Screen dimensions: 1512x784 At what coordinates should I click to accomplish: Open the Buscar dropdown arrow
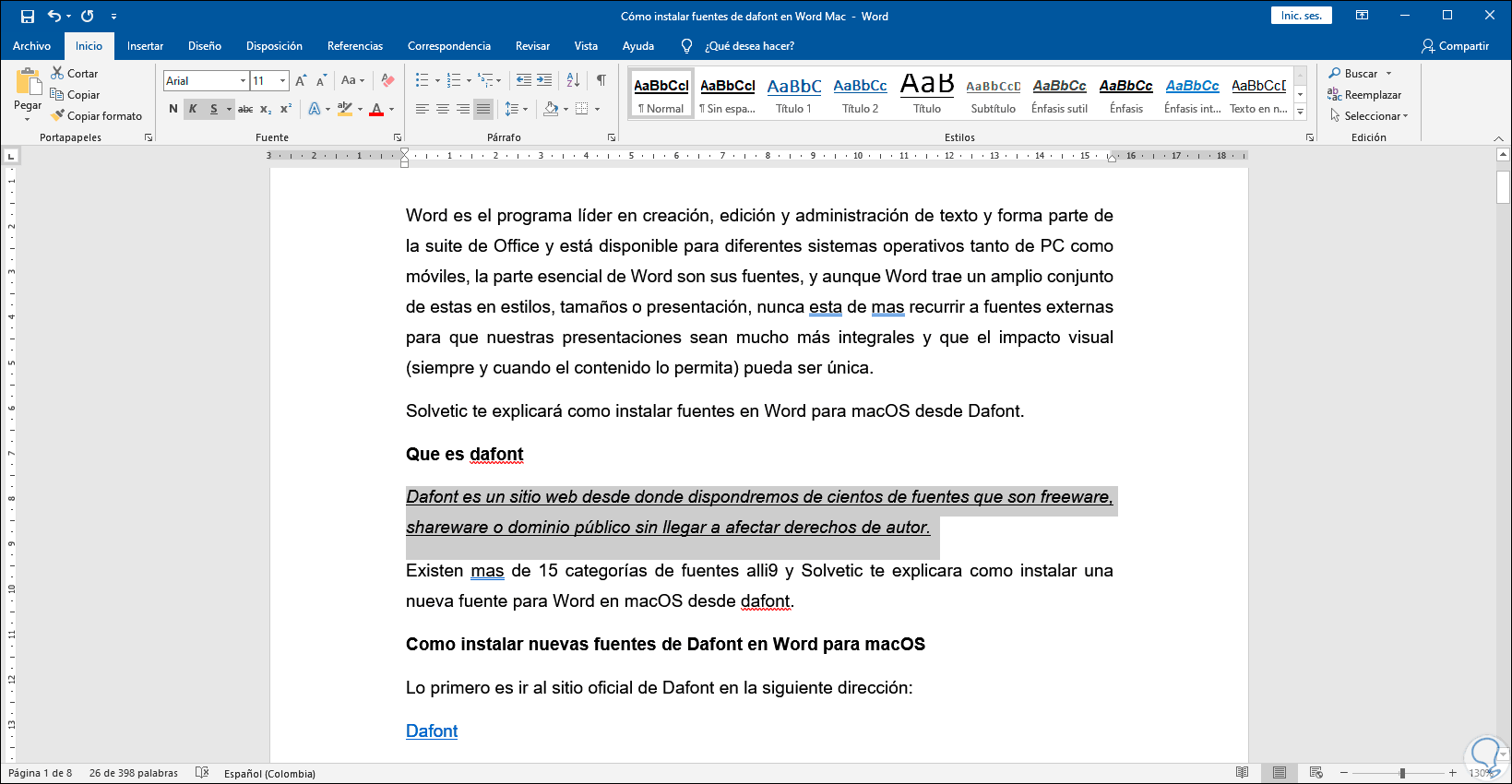tap(1388, 74)
